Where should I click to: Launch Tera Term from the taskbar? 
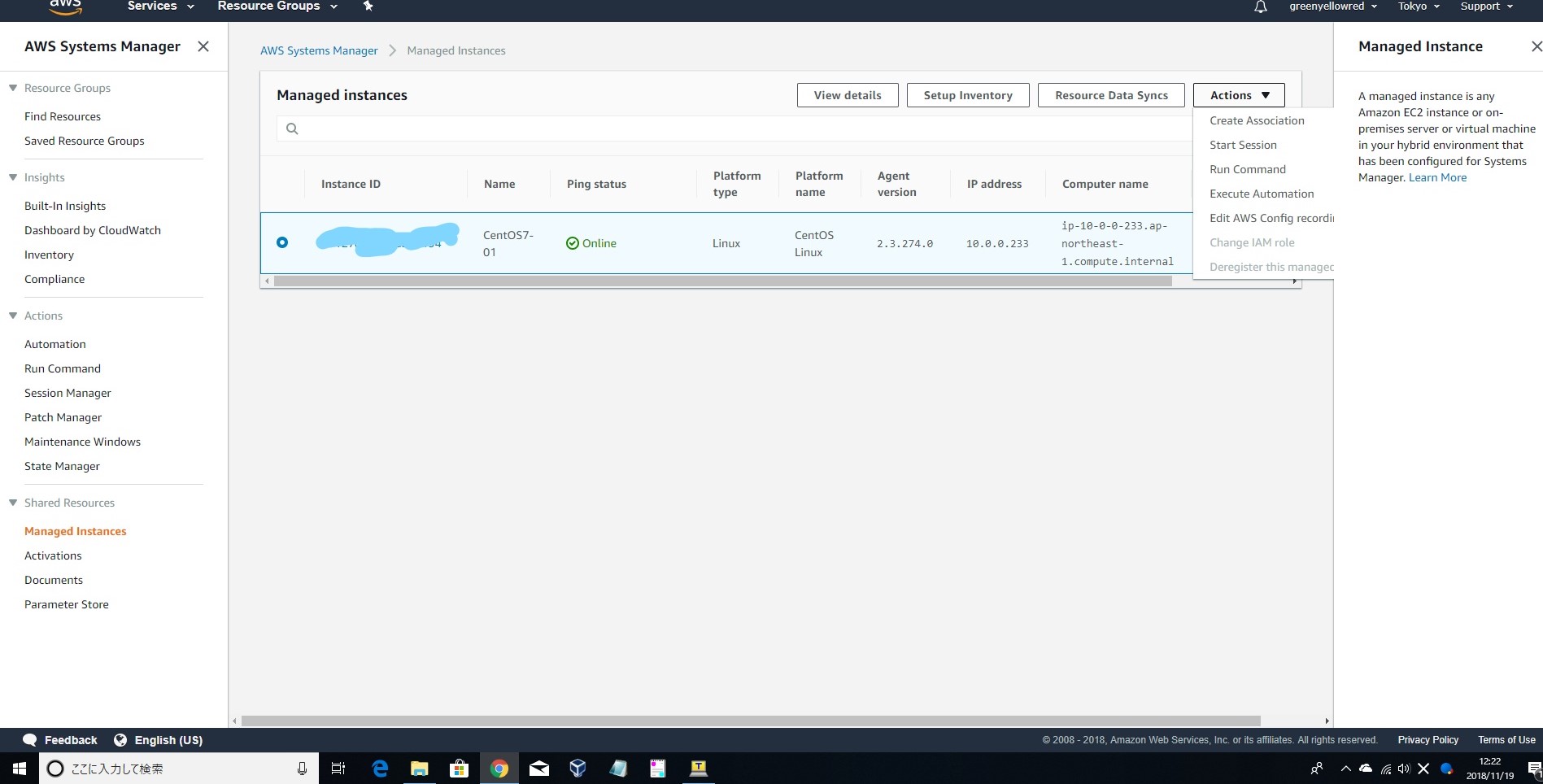pos(698,768)
